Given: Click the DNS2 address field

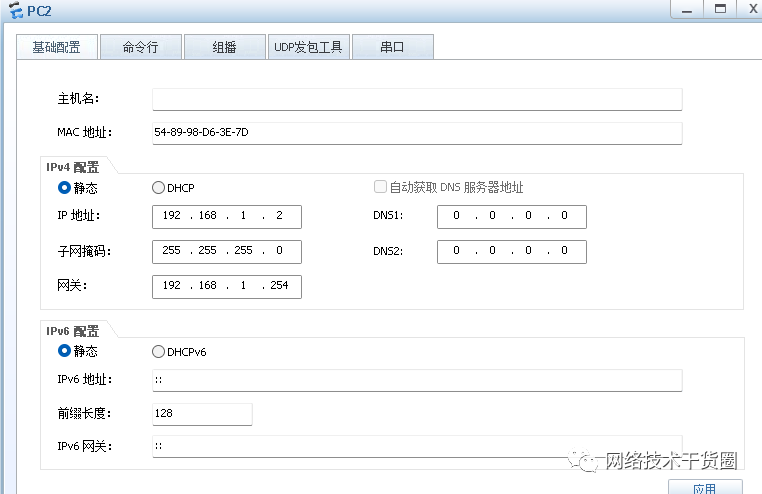Looking at the screenshot, I should pyautogui.click(x=512, y=252).
